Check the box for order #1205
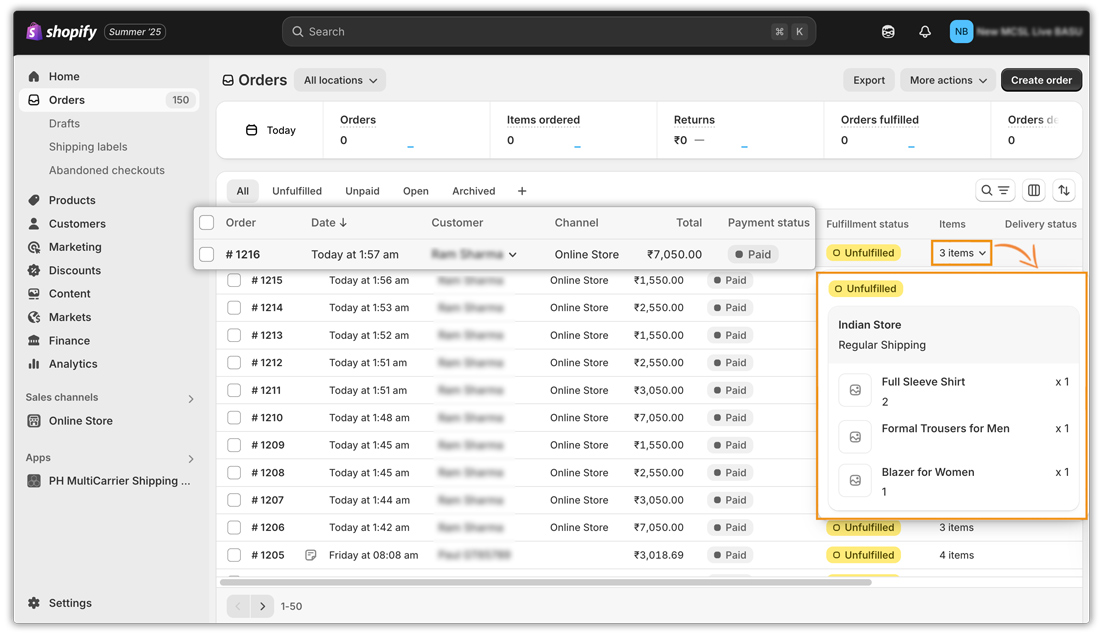The height and width of the screenshot is (634, 1100). (234, 555)
